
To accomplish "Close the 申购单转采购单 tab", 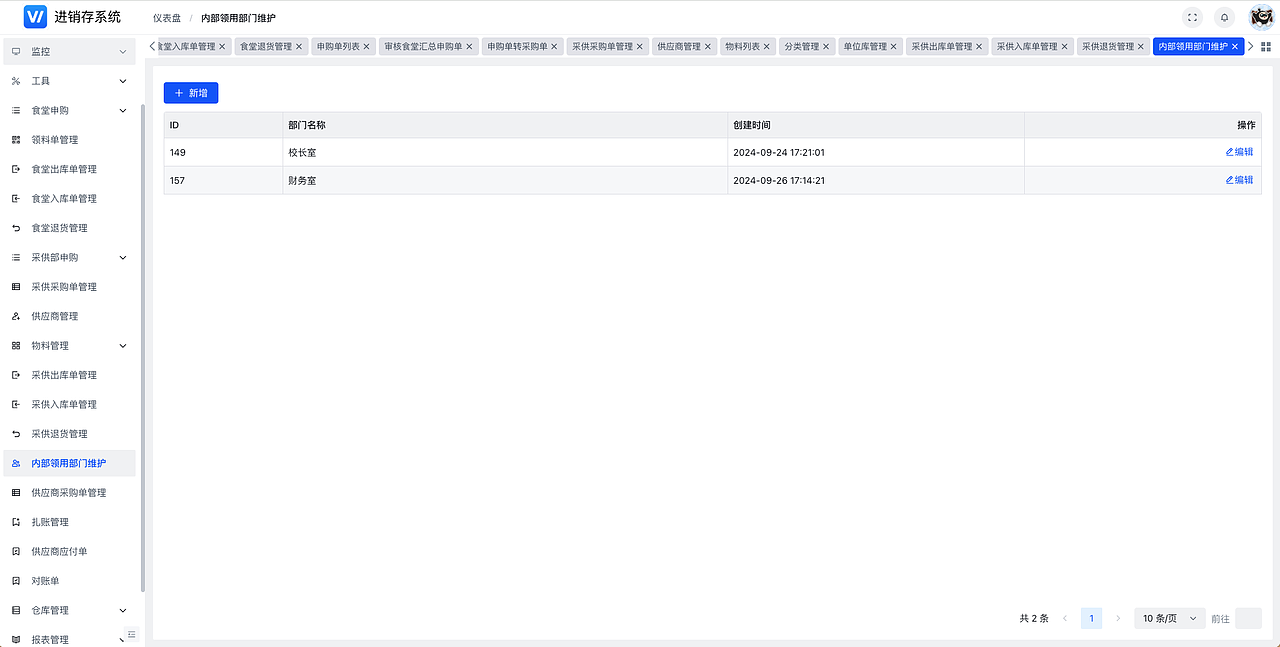I will coord(555,46).
